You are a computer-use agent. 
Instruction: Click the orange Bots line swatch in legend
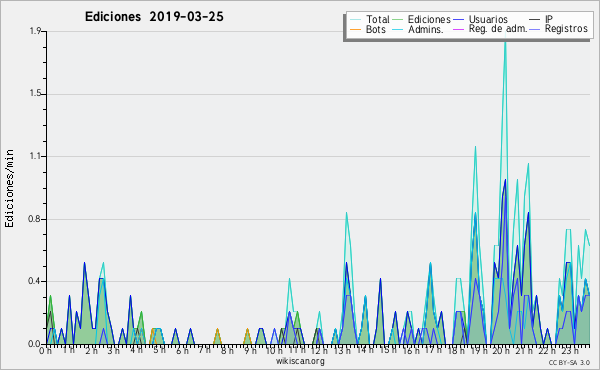[355, 29]
